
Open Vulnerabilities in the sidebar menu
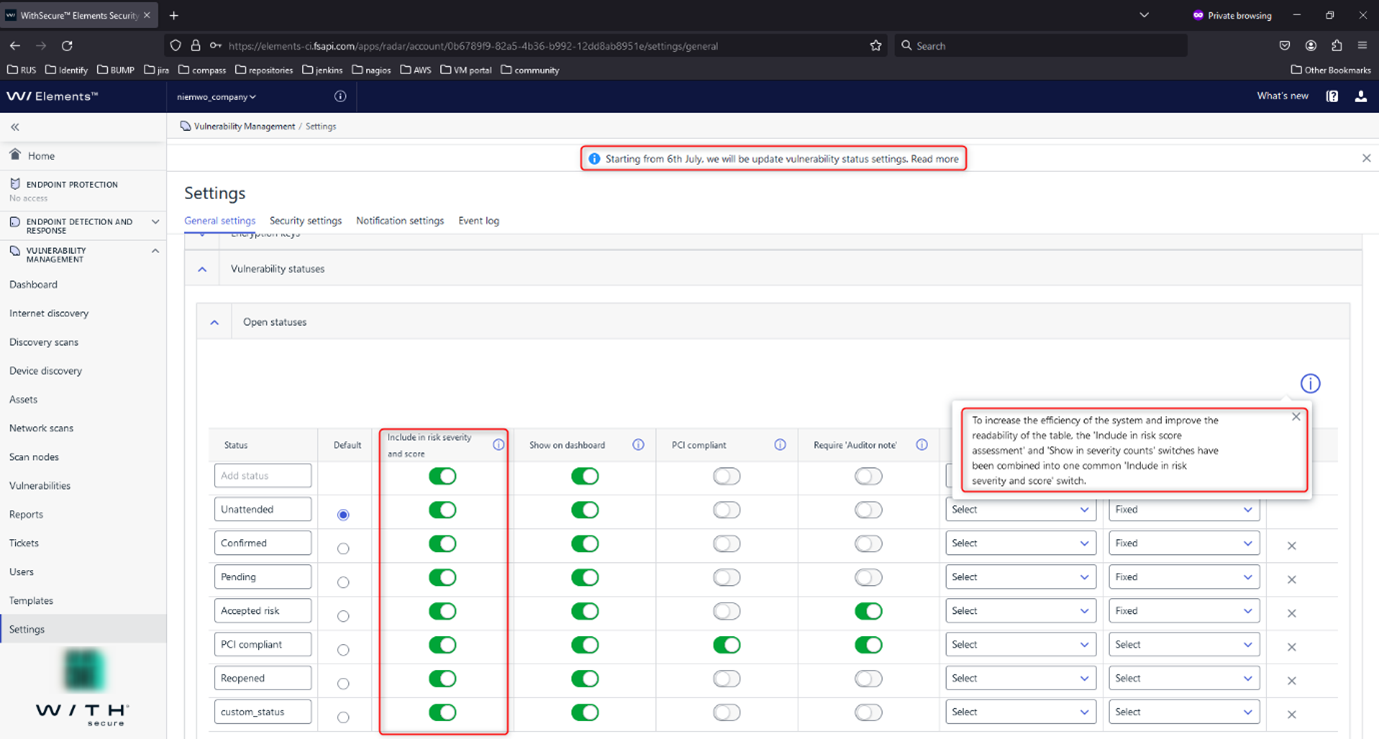40,486
